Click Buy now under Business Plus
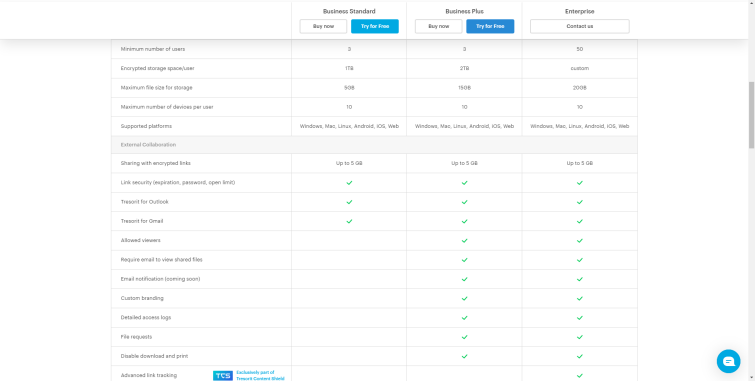 pos(439,26)
